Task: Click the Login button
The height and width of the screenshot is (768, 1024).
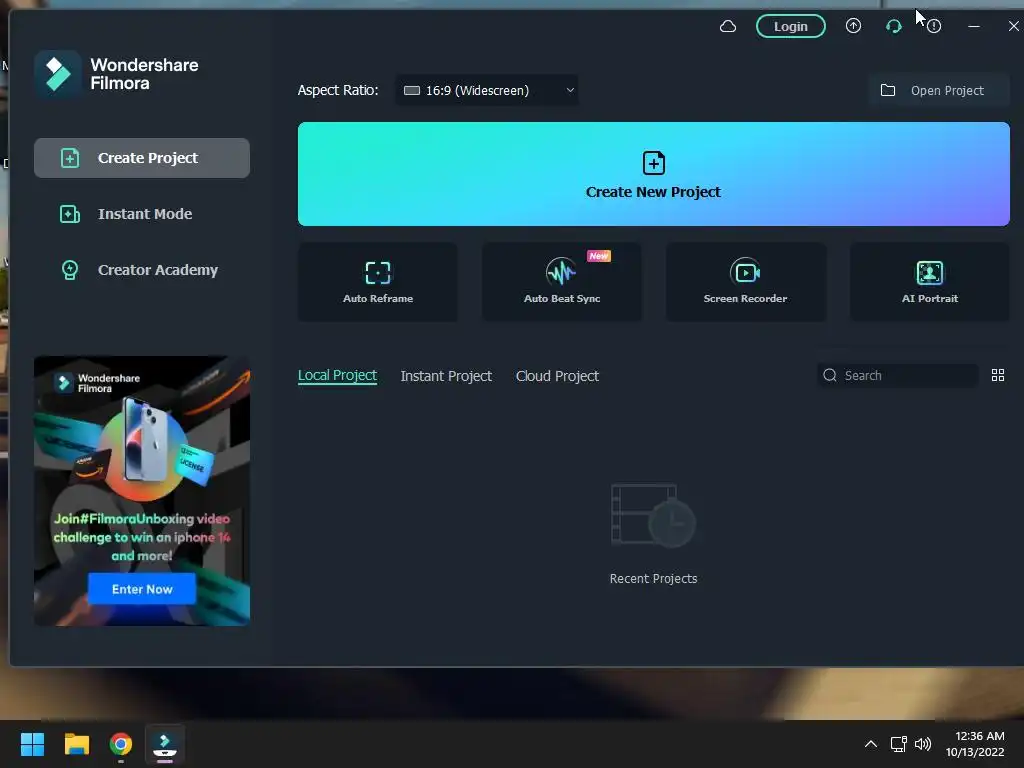Action: [790, 26]
